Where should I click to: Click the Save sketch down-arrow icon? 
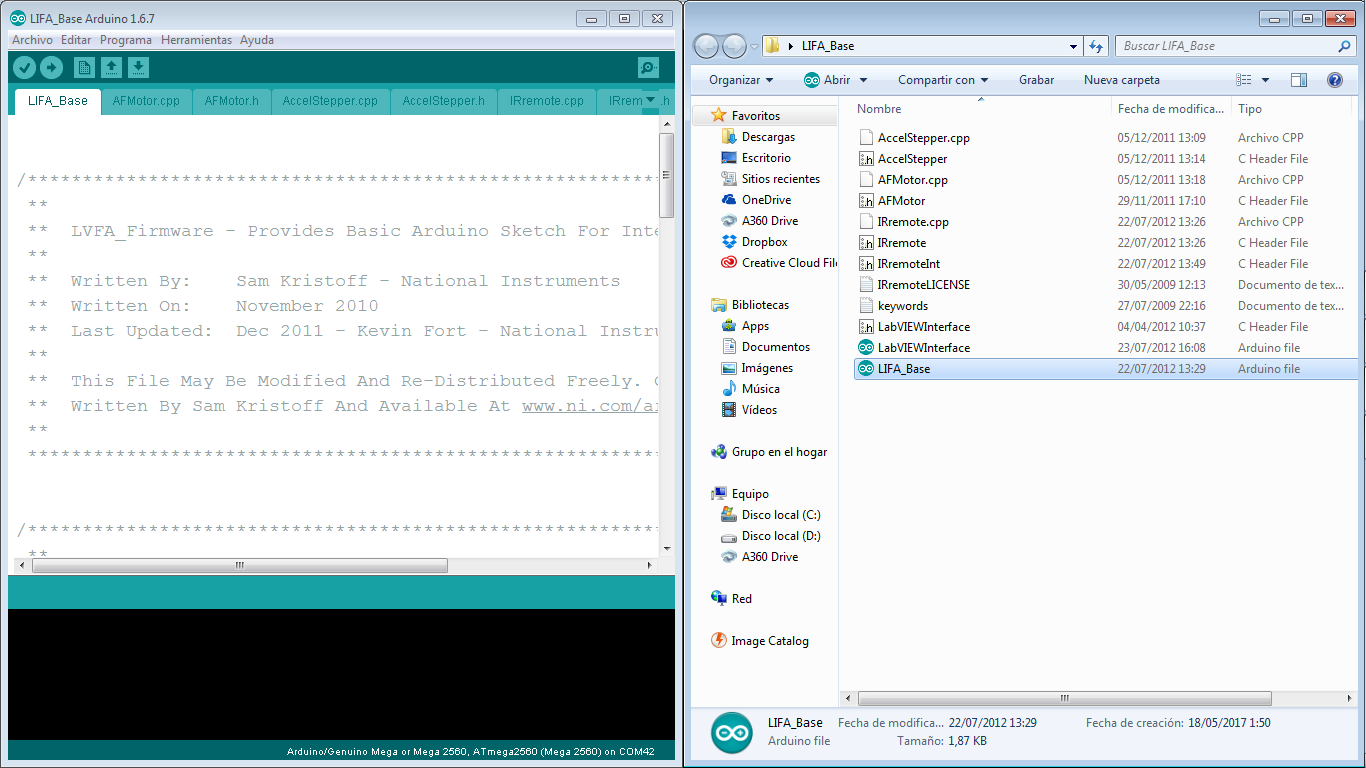tap(139, 67)
